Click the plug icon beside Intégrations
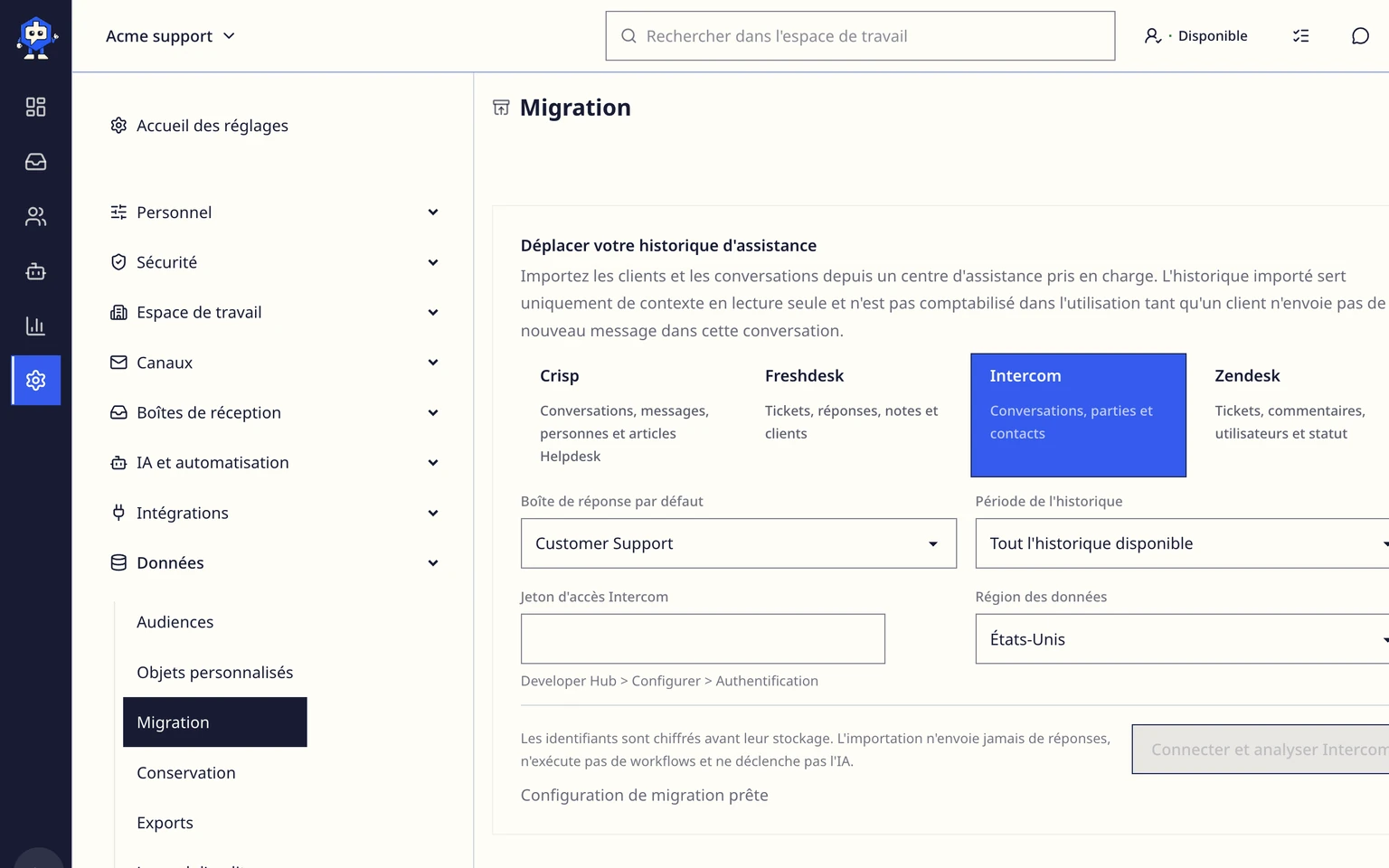 click(x=118, y=513)
